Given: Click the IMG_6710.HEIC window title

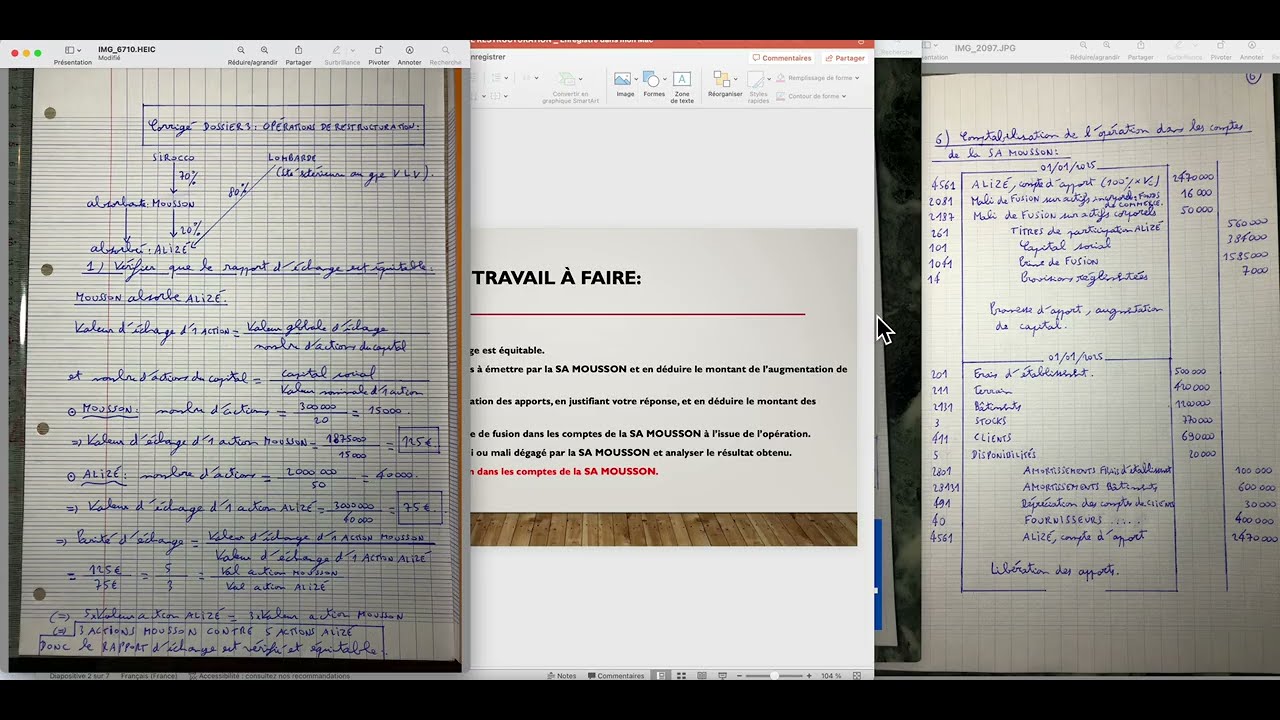Looking at the screenshot, I should pos(127,49).
